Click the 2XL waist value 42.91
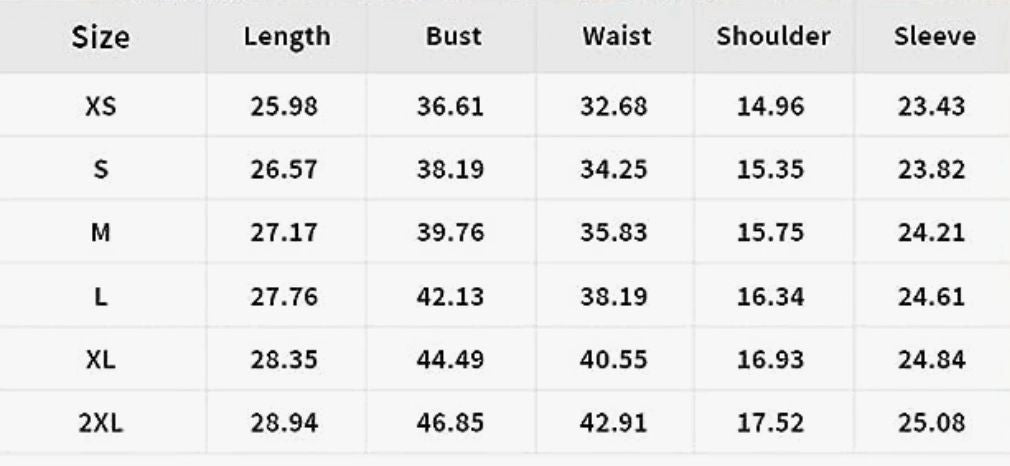The height and width of the screenshot is (466, 1010). pyautogui.click(x=614, y=423)
